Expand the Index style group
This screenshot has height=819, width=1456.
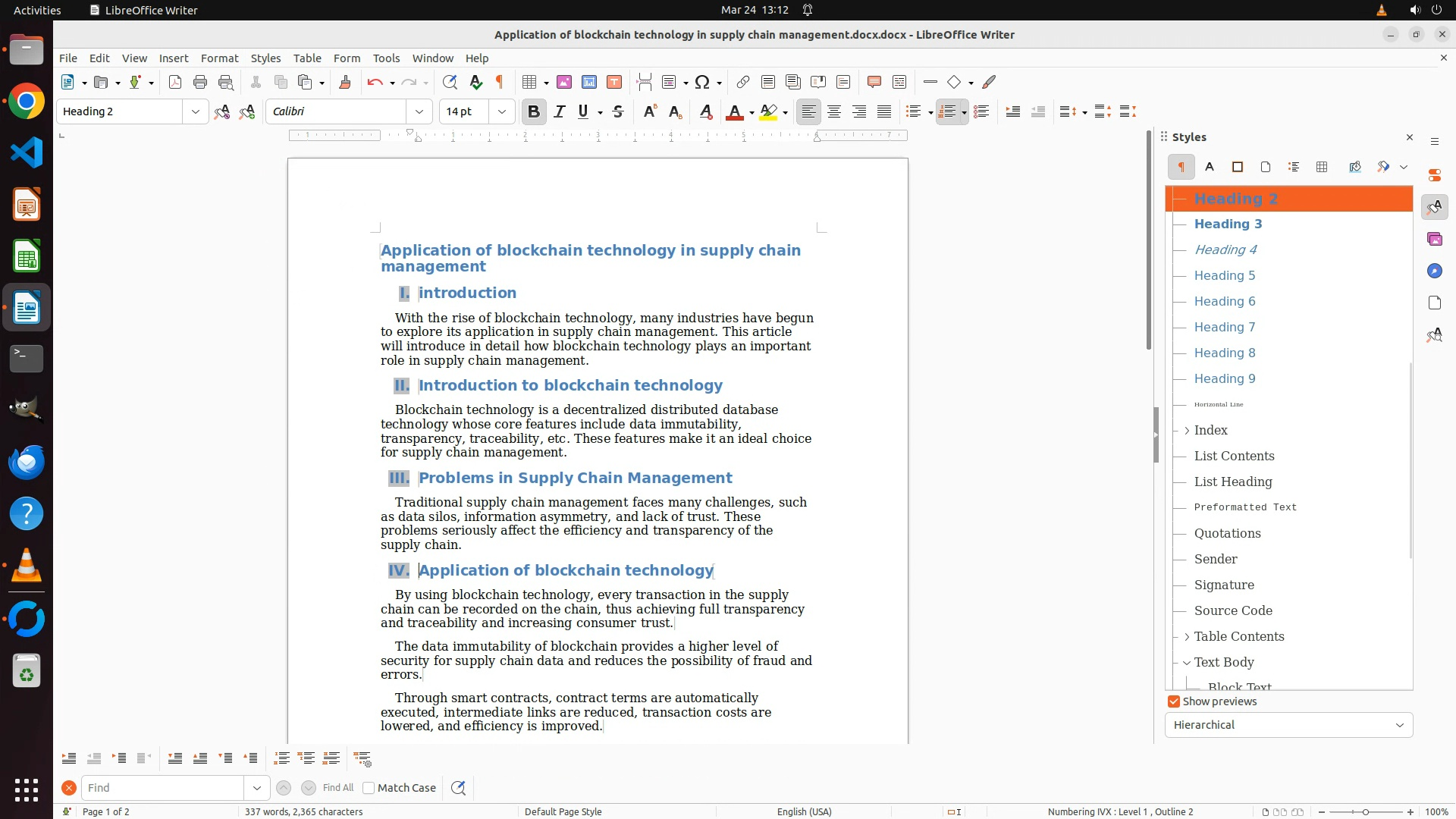[x=1187, y=431]
